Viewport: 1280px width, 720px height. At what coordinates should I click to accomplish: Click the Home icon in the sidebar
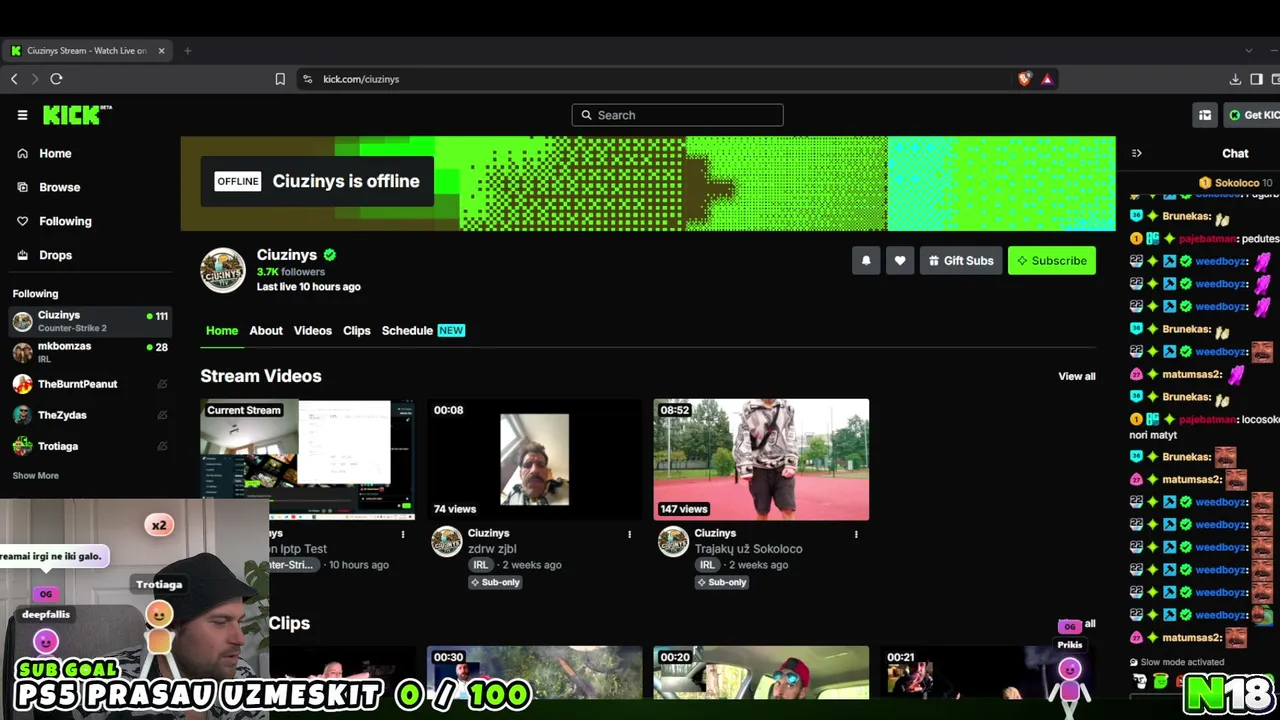[22, 153]
